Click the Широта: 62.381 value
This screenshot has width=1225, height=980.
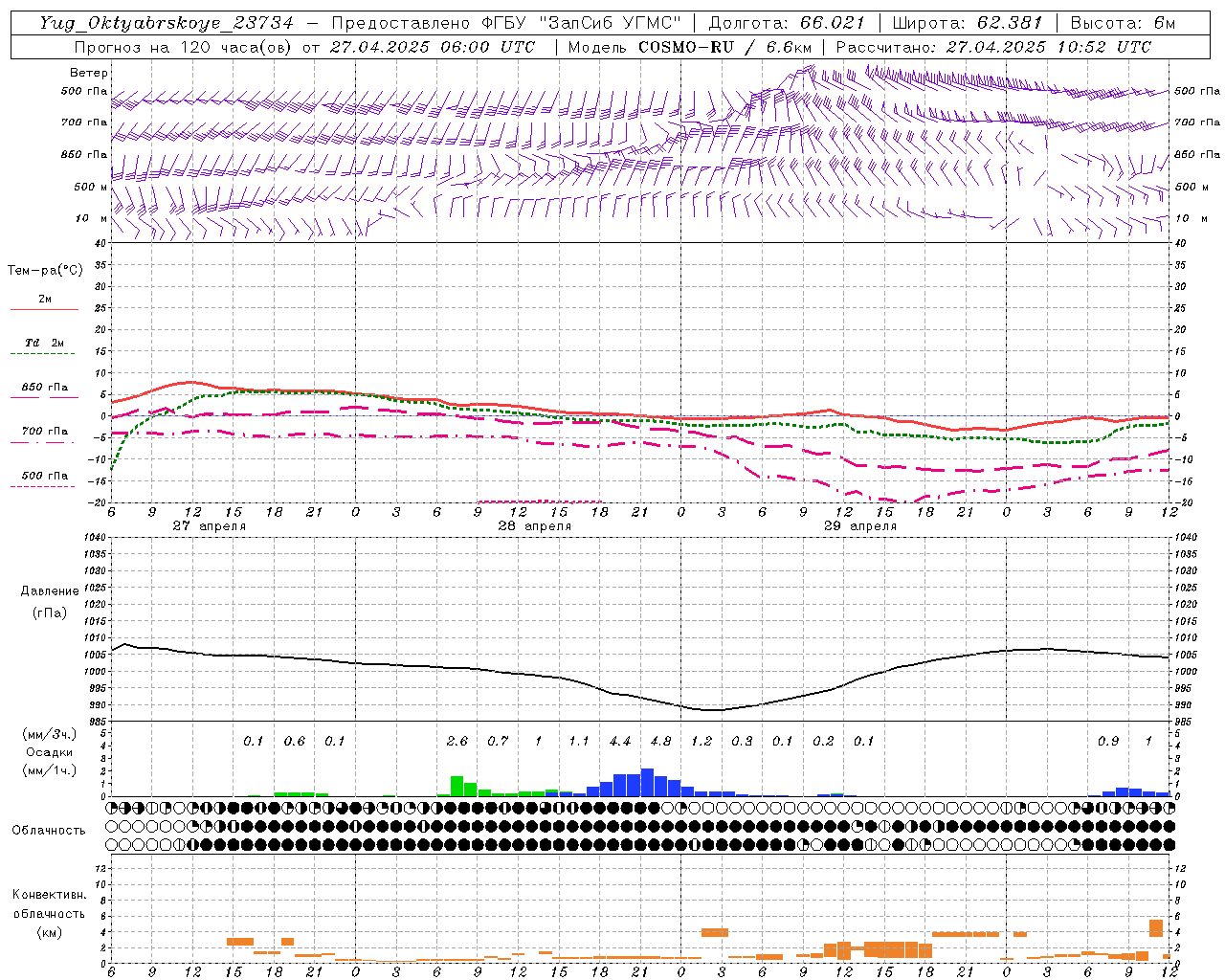tap(966, 23)
